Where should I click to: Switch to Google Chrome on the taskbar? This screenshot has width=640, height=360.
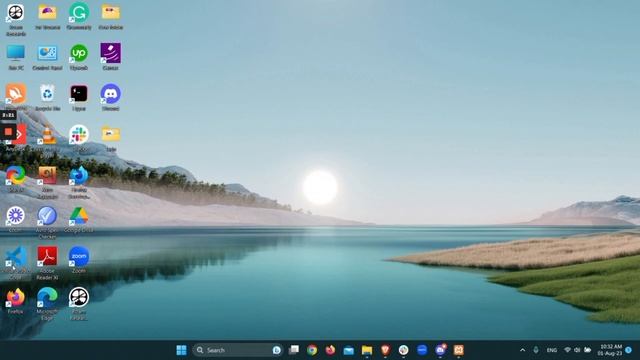pyautogui.click(x=312, y=350)
